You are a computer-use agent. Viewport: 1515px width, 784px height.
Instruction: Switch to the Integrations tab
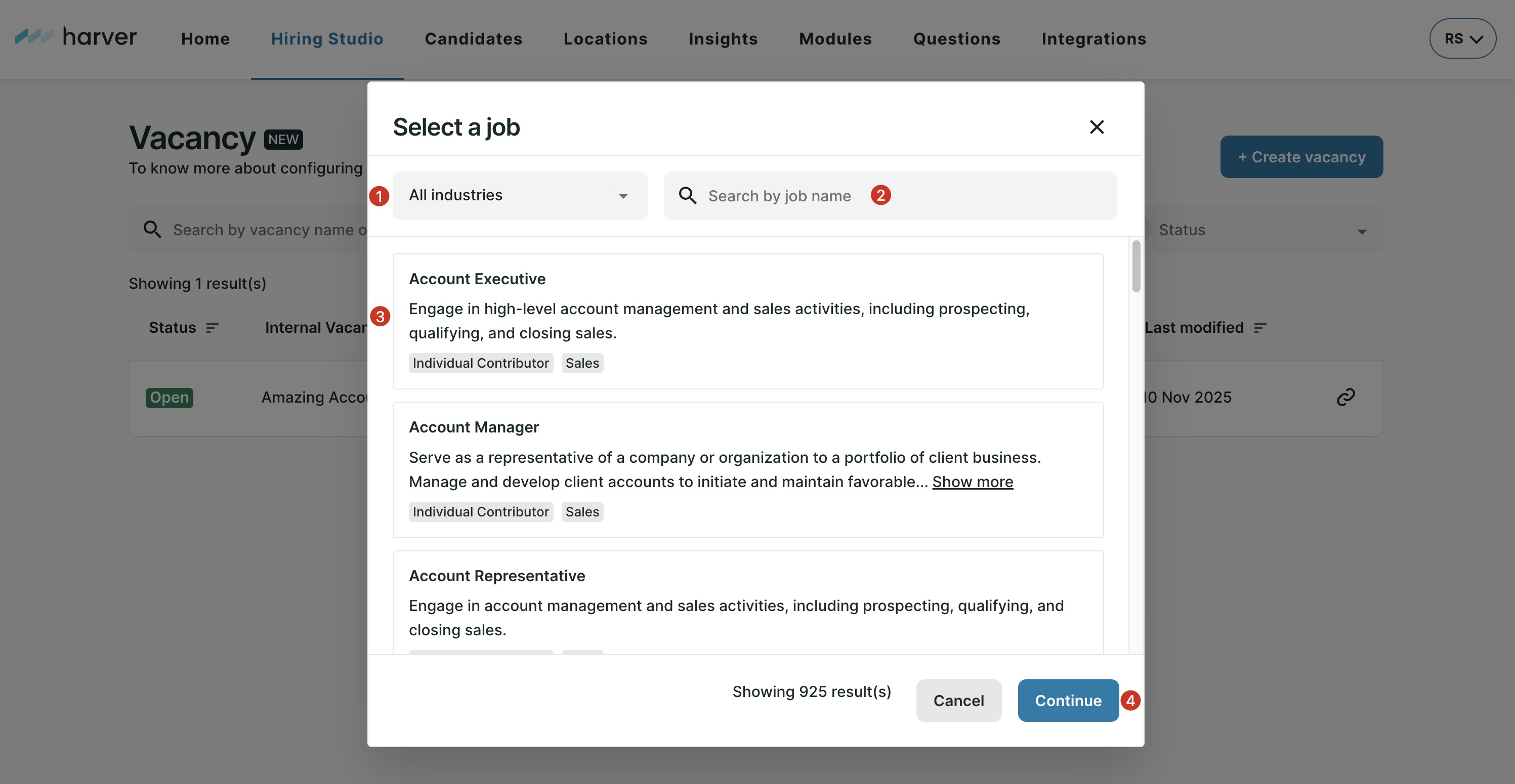click(x=1093, y=39)
